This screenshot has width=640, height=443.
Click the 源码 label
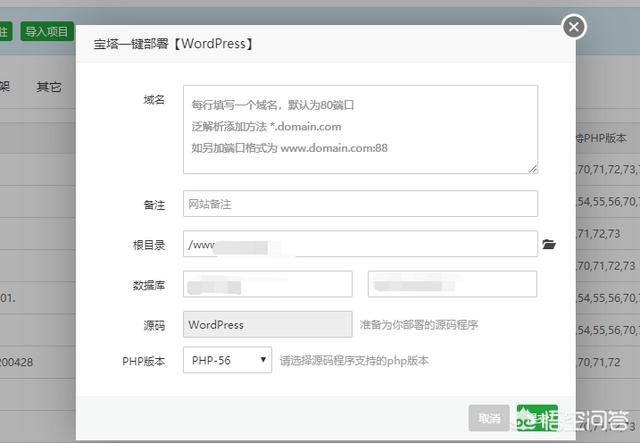pos(154,325)
